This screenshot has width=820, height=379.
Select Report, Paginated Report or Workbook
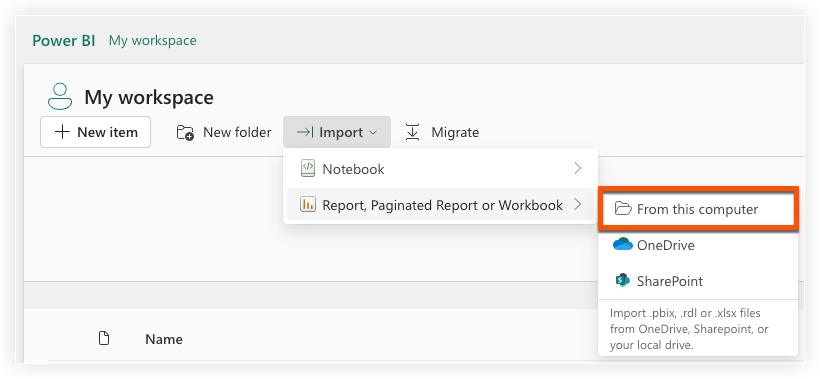click(440, 205)
